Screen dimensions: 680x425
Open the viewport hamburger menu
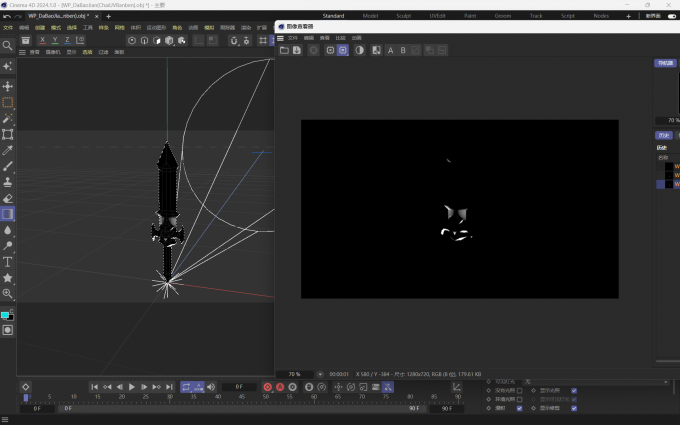[22, 52]
